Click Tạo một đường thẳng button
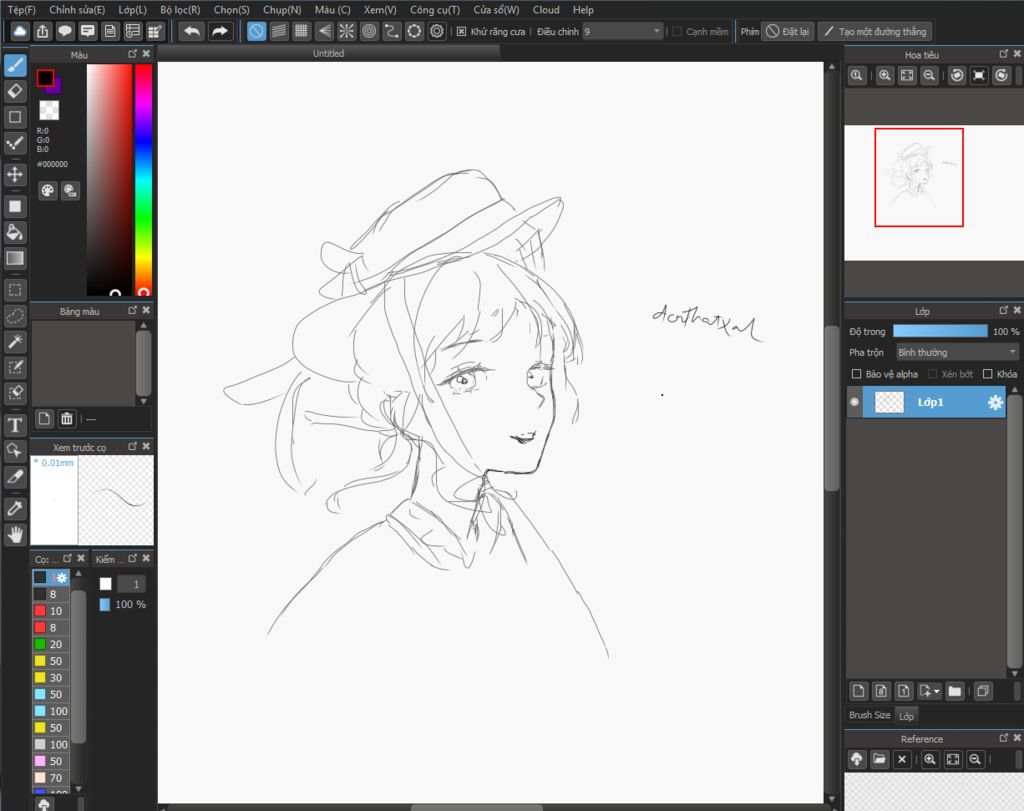The image size is (1024, 811). [x=875, y=31]
